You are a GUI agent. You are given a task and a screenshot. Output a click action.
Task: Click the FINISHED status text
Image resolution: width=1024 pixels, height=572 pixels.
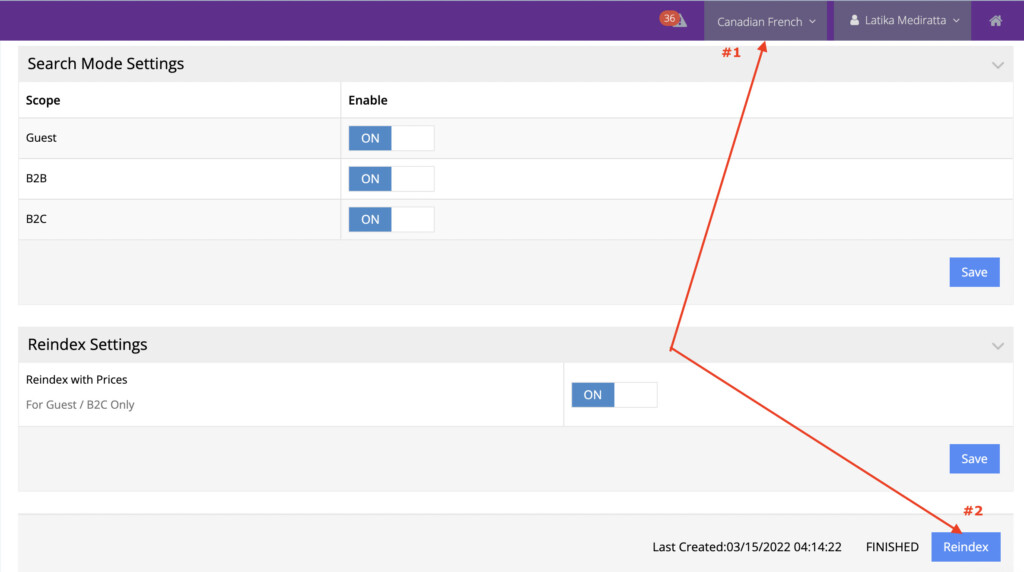[892, 547]
